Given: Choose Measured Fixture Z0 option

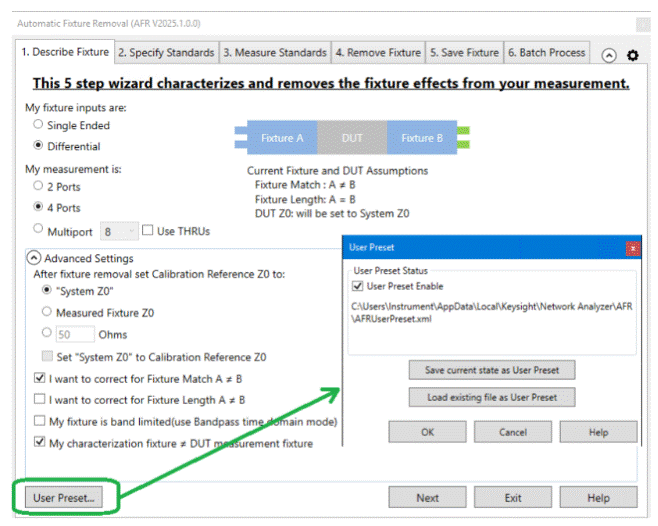Looking at the screenshot, I should 46,312.
